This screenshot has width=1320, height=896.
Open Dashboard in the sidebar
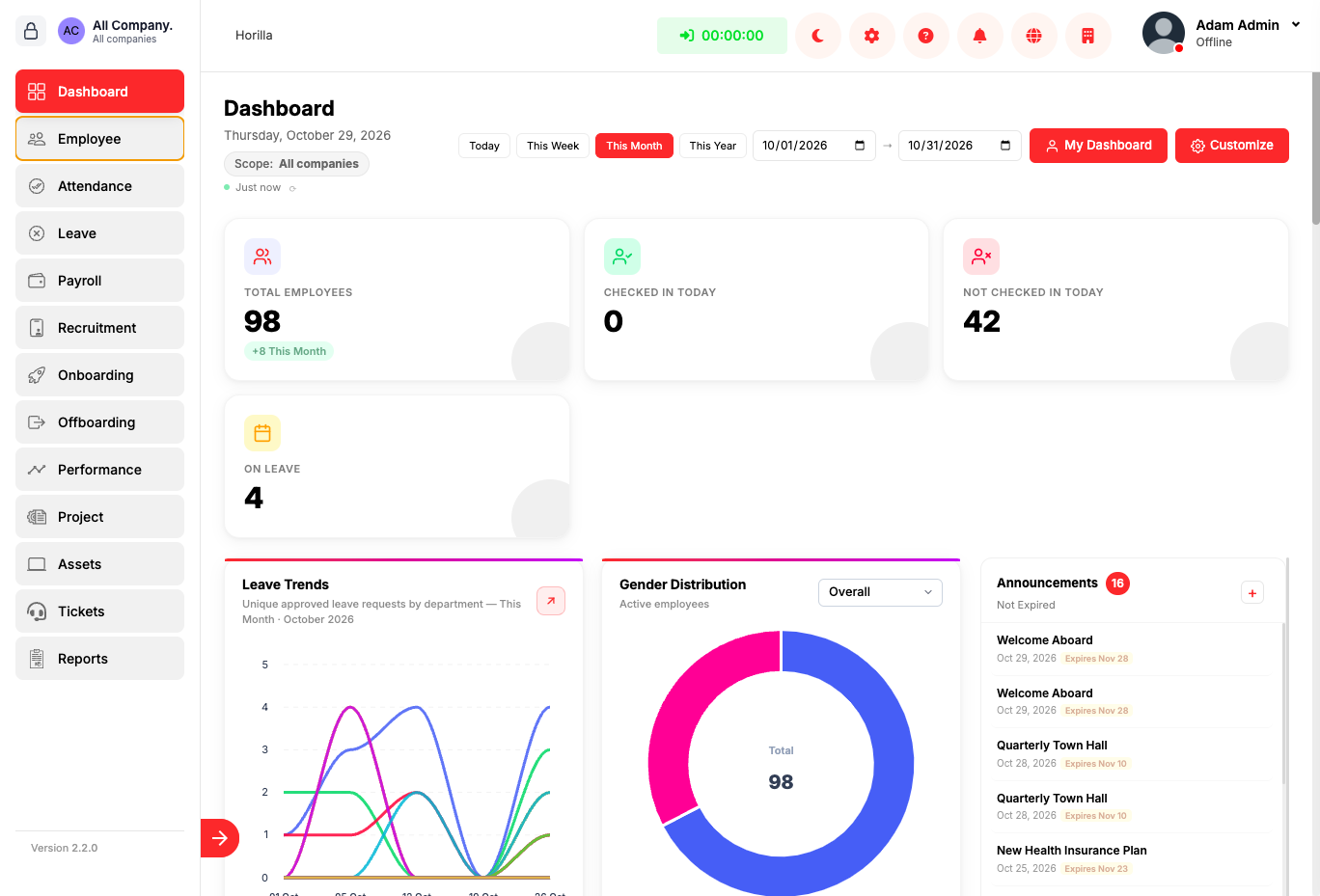[99, 92]
